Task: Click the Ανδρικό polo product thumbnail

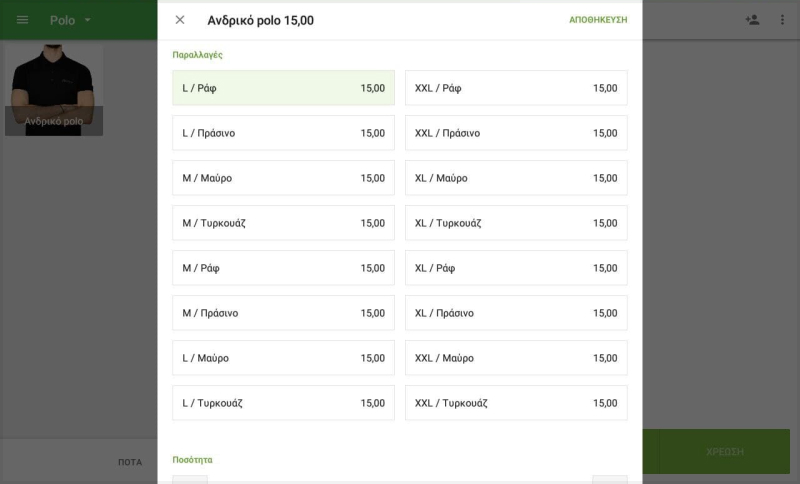Action: 54,90
